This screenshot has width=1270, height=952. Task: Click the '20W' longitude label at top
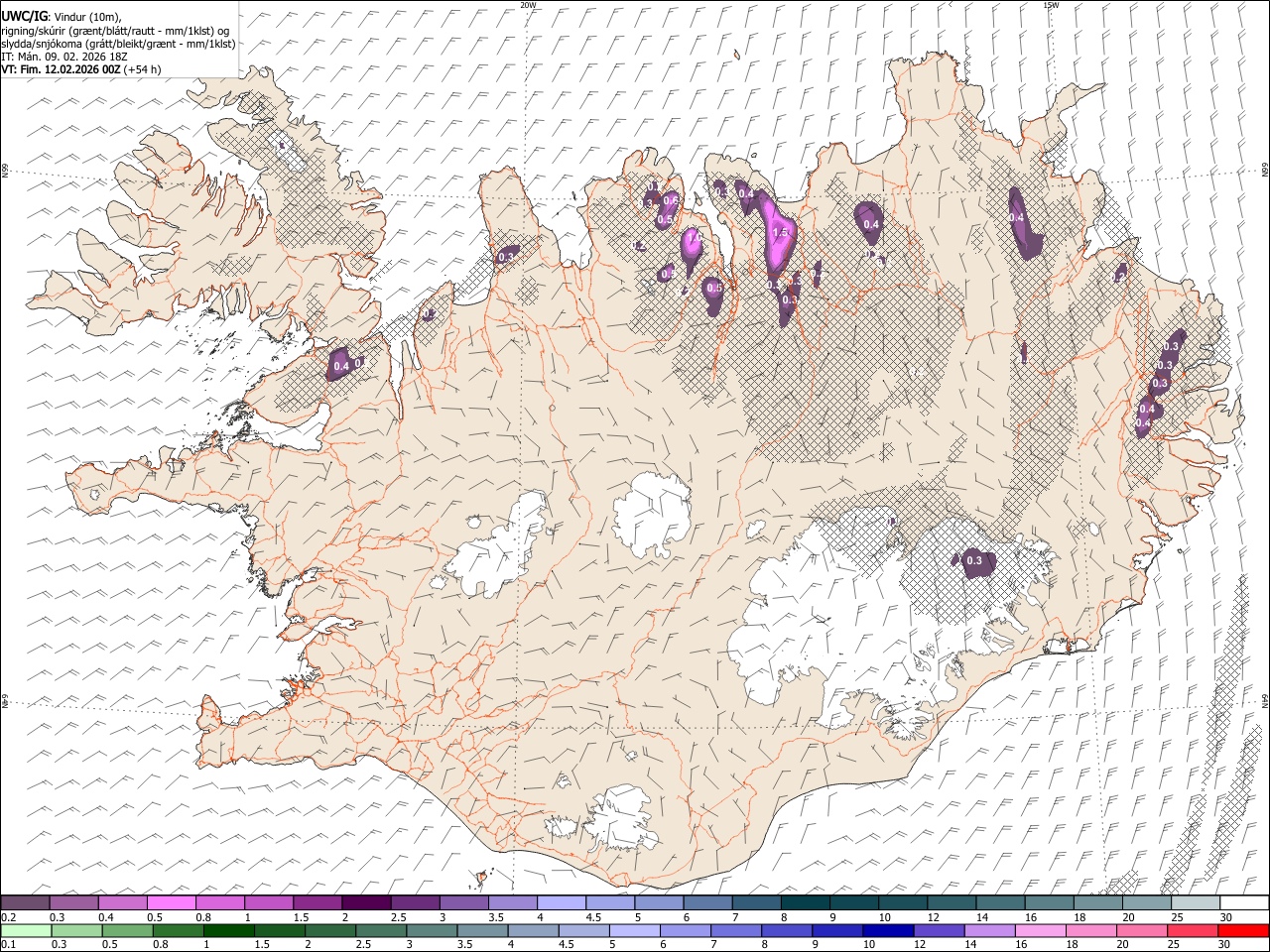click(x=528, y=5)
